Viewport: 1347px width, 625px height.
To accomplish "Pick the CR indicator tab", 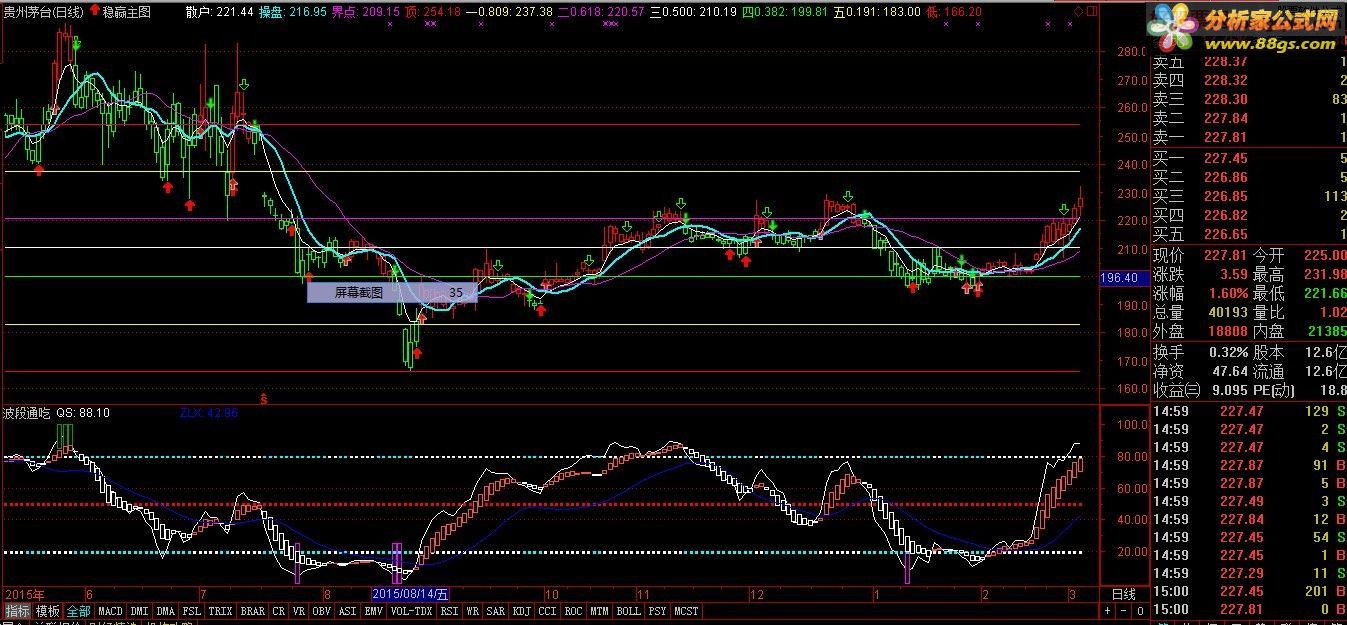I will tap(279, 610).
